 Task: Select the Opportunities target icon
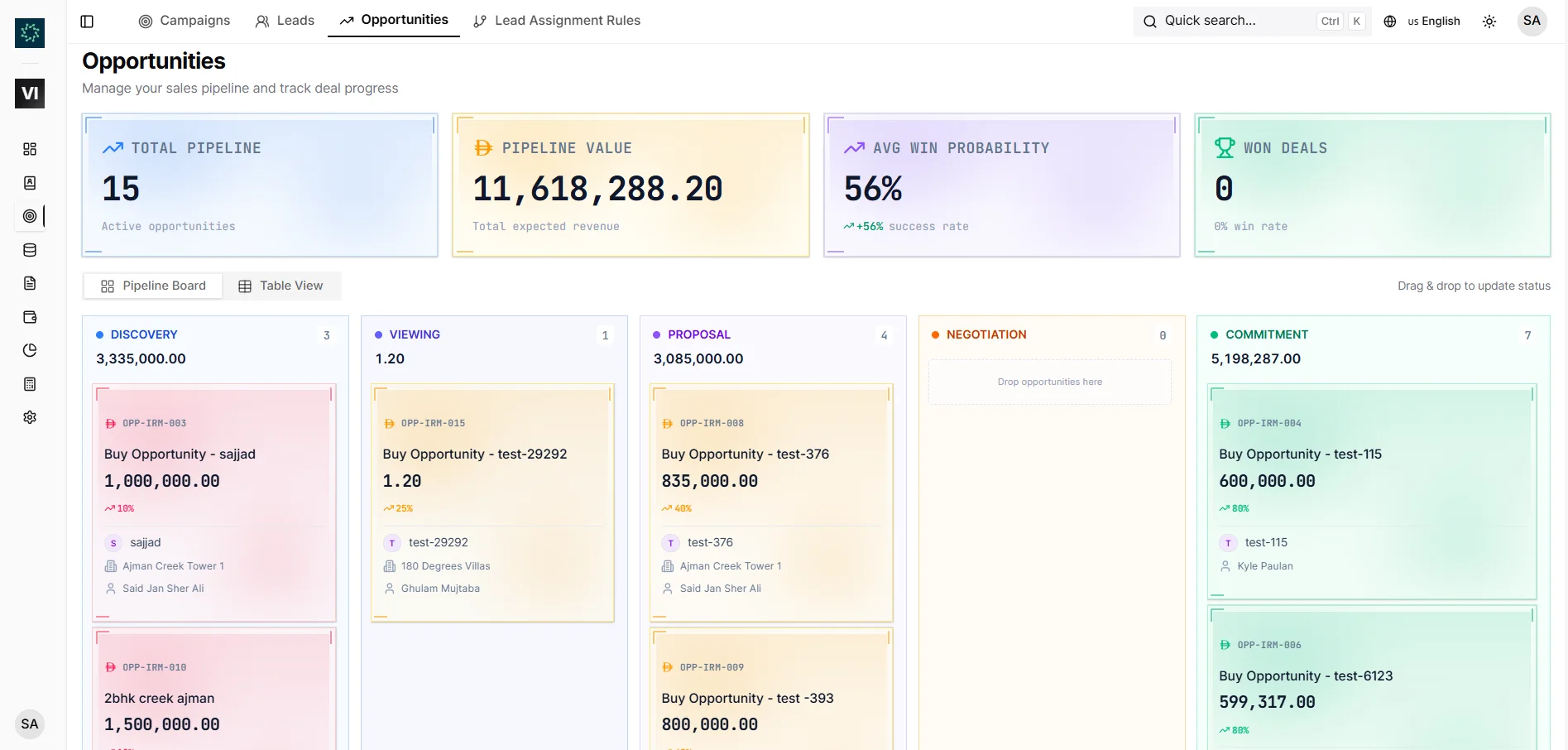[30, 216]
